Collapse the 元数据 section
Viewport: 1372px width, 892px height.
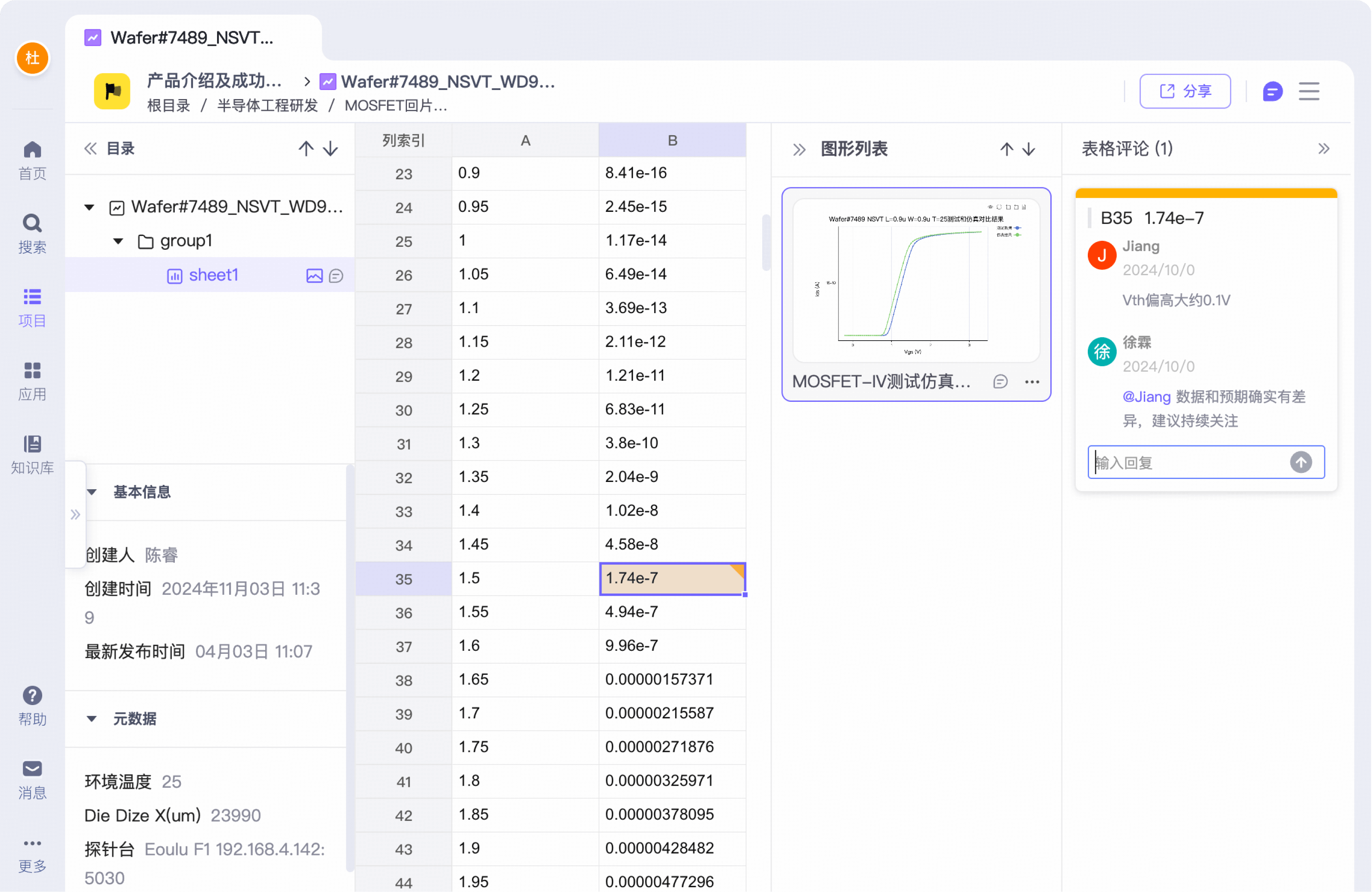coord(92,718)
